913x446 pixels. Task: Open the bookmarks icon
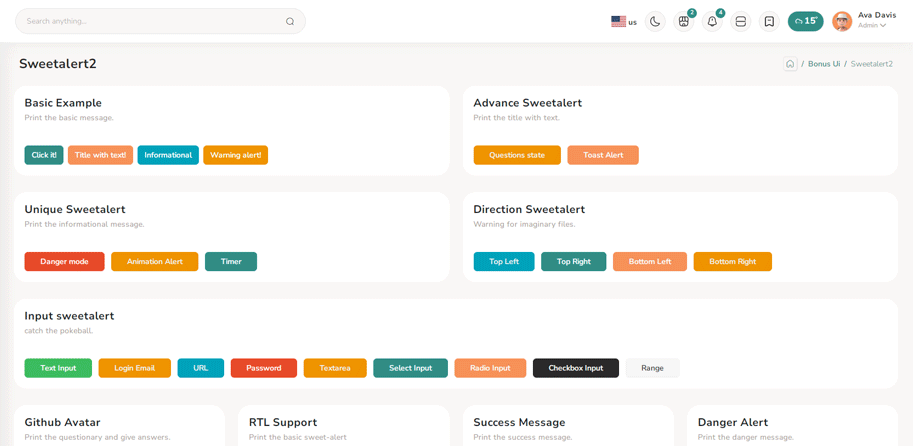(769, 21)
